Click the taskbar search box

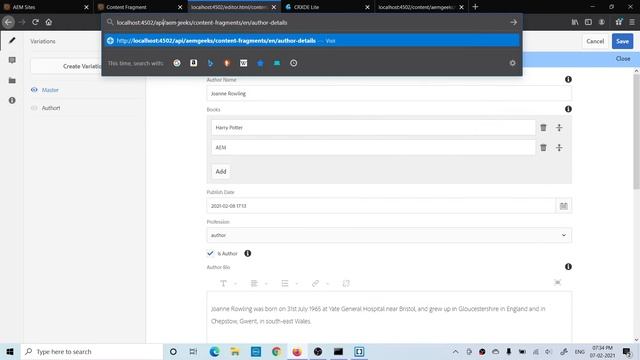92,351
